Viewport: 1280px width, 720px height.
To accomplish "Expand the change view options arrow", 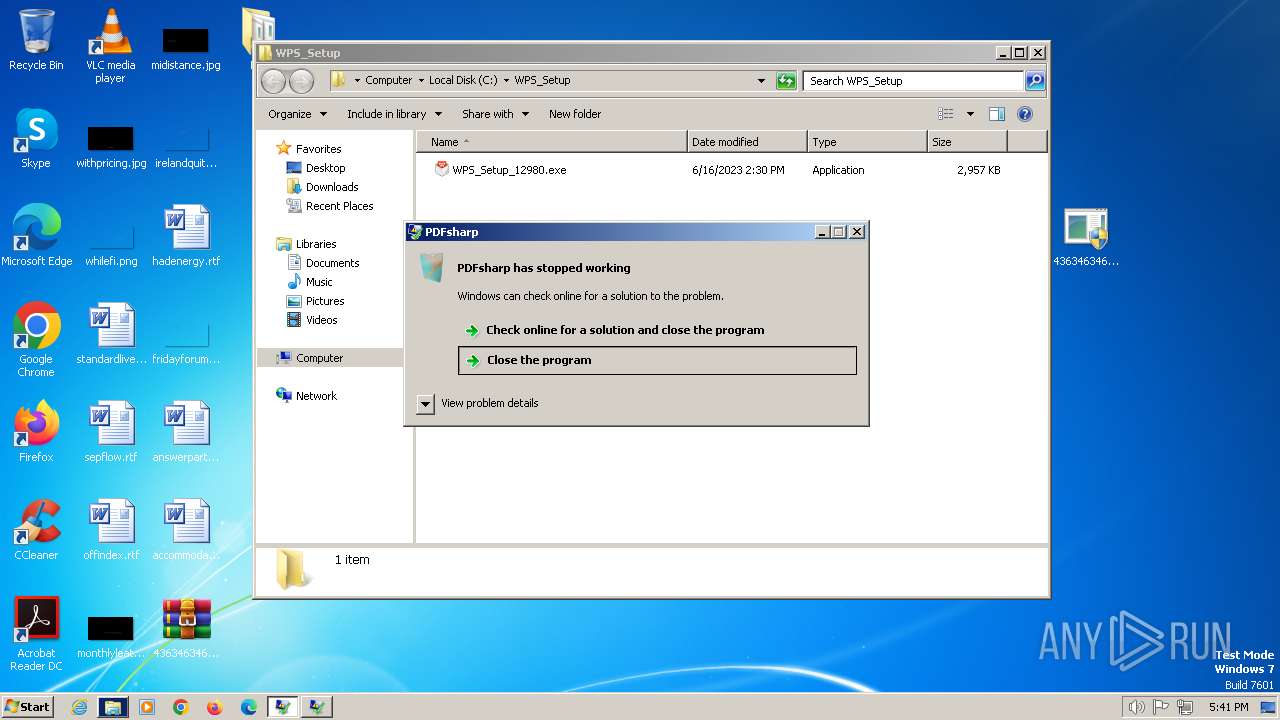I will pyautogui.click(x=970, y=114).
